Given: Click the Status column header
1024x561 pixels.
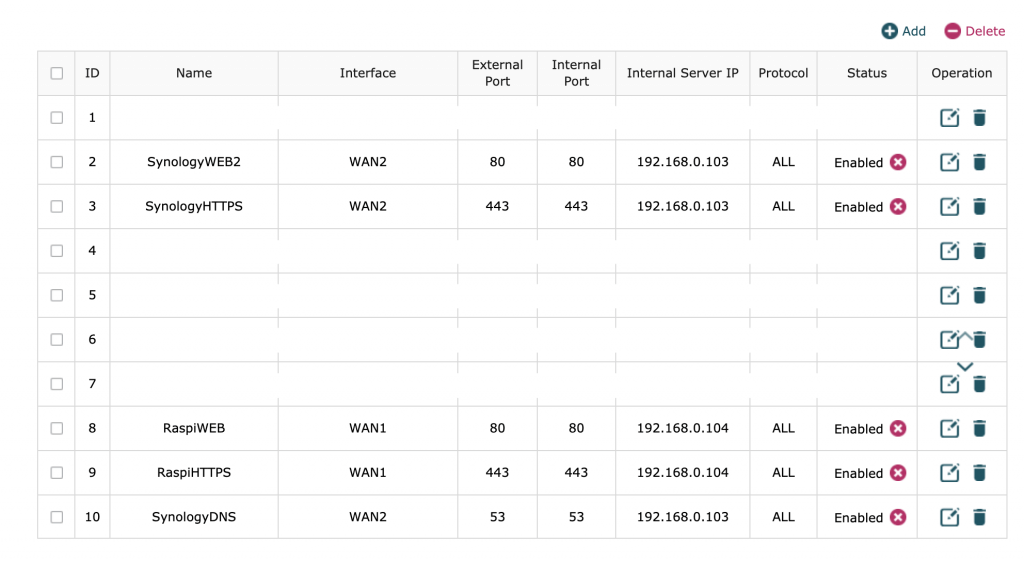Looking at the screenshot, I should (866, 73).
